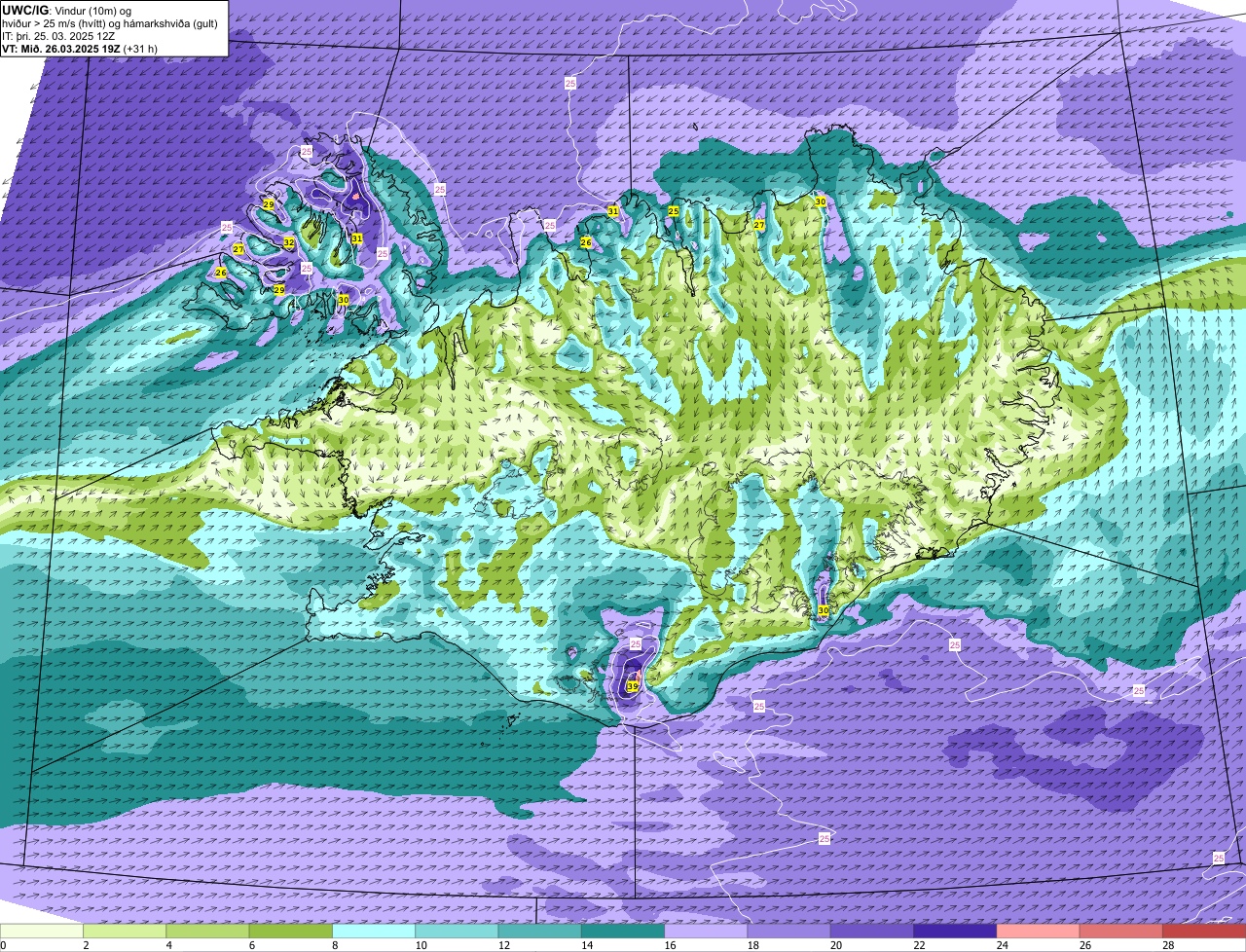Click the 0–2 m/s palest legend swatch
Viewport: 1246px width, 952px height.
pyautogui.click(x=42, y=932)
